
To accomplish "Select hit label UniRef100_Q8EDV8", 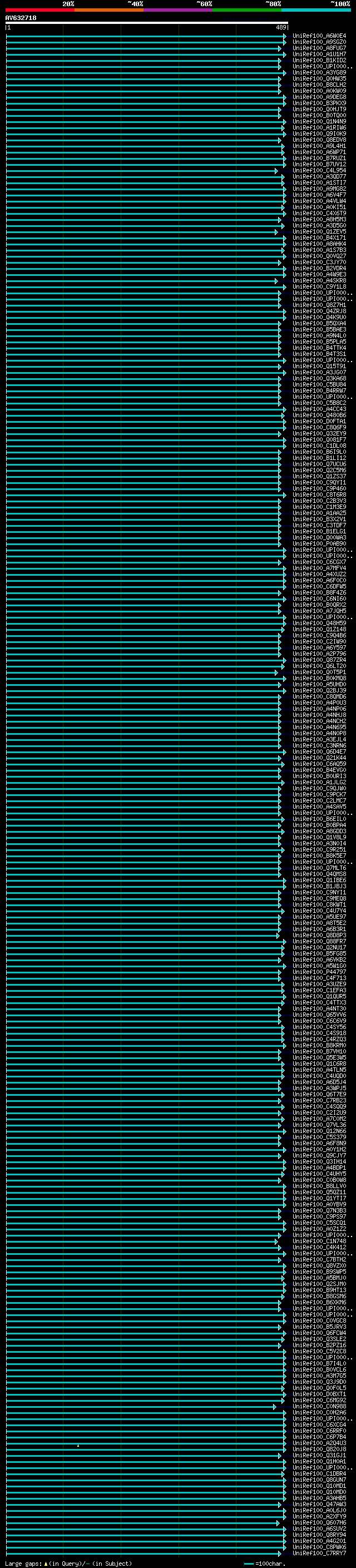I will pos(319,140).
